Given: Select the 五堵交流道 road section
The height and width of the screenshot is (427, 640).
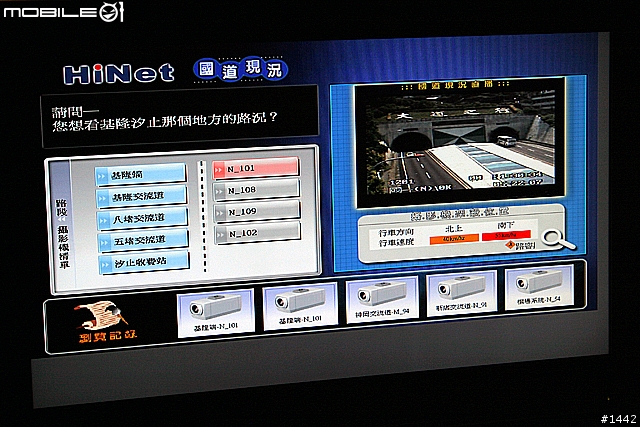Looking at the screenshot, I should [x=143, y=240].
